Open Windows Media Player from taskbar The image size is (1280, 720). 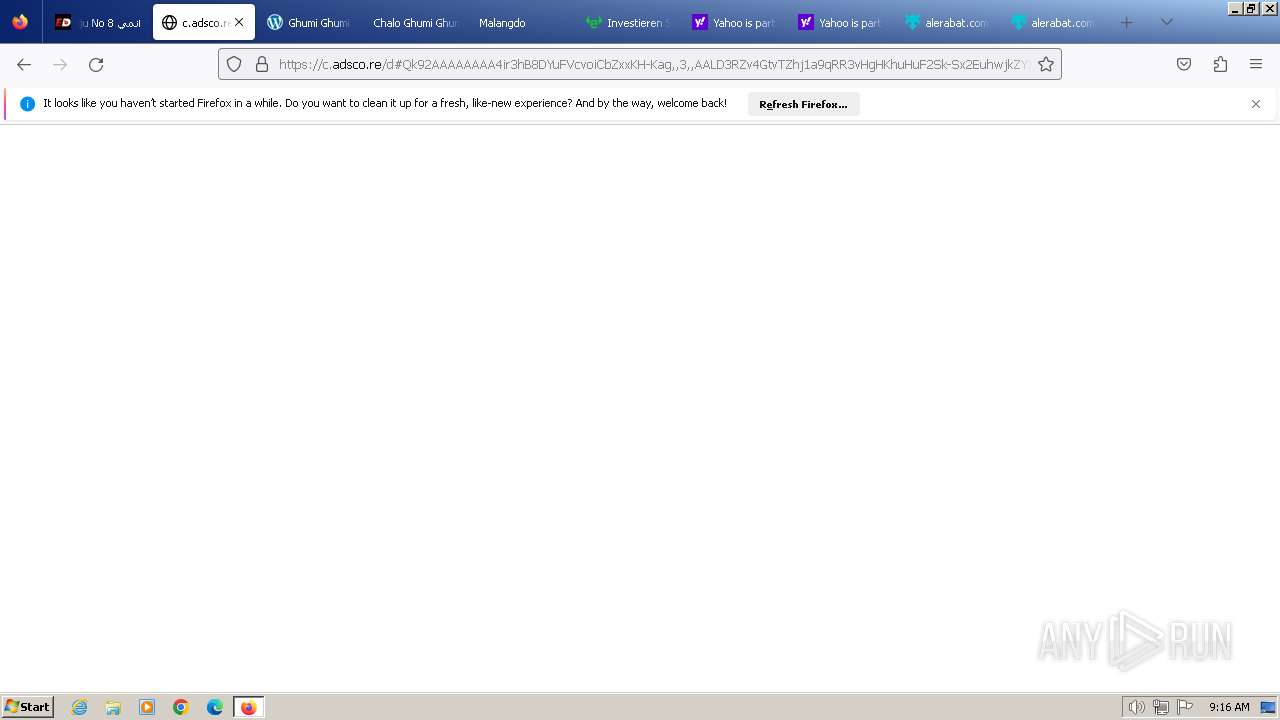[x=147, y=707]
